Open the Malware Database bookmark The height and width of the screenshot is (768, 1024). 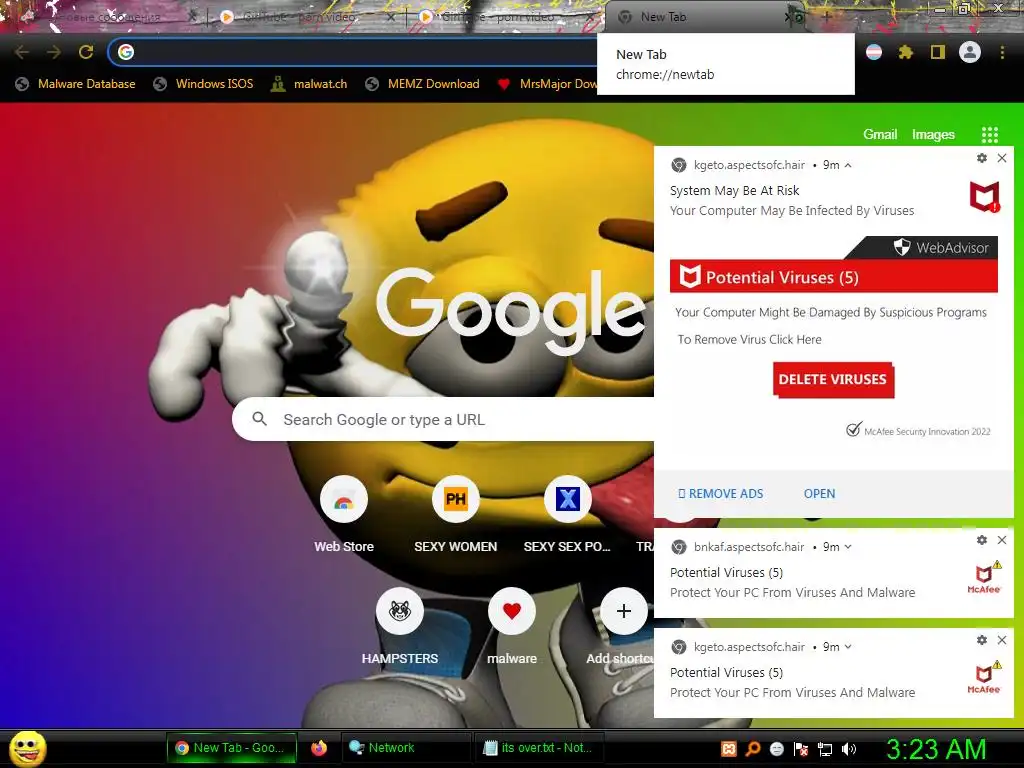tap(75, 84)
